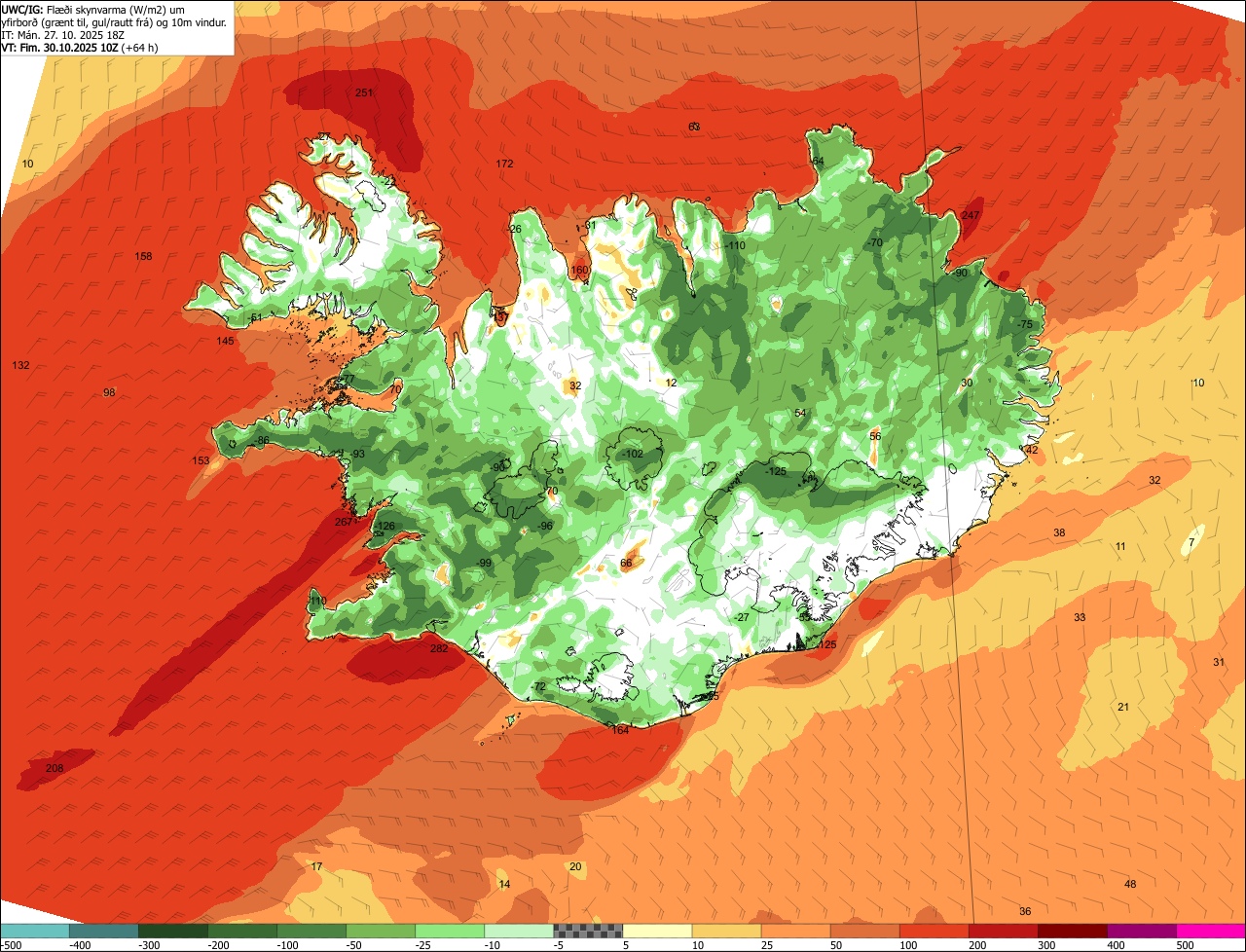Select the magenta legend swatch after 500
Image resolution: width=1246 pixels, height=952 pixels.
(x=1211, y=931)
